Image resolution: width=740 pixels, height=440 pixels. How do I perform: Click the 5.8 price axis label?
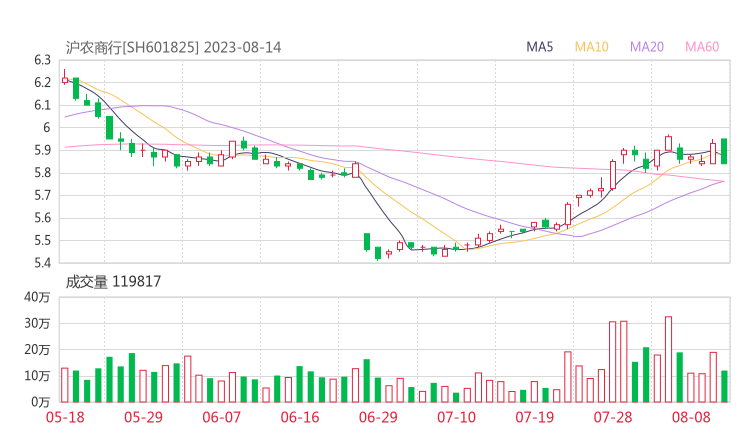click(x=42, y=173)
